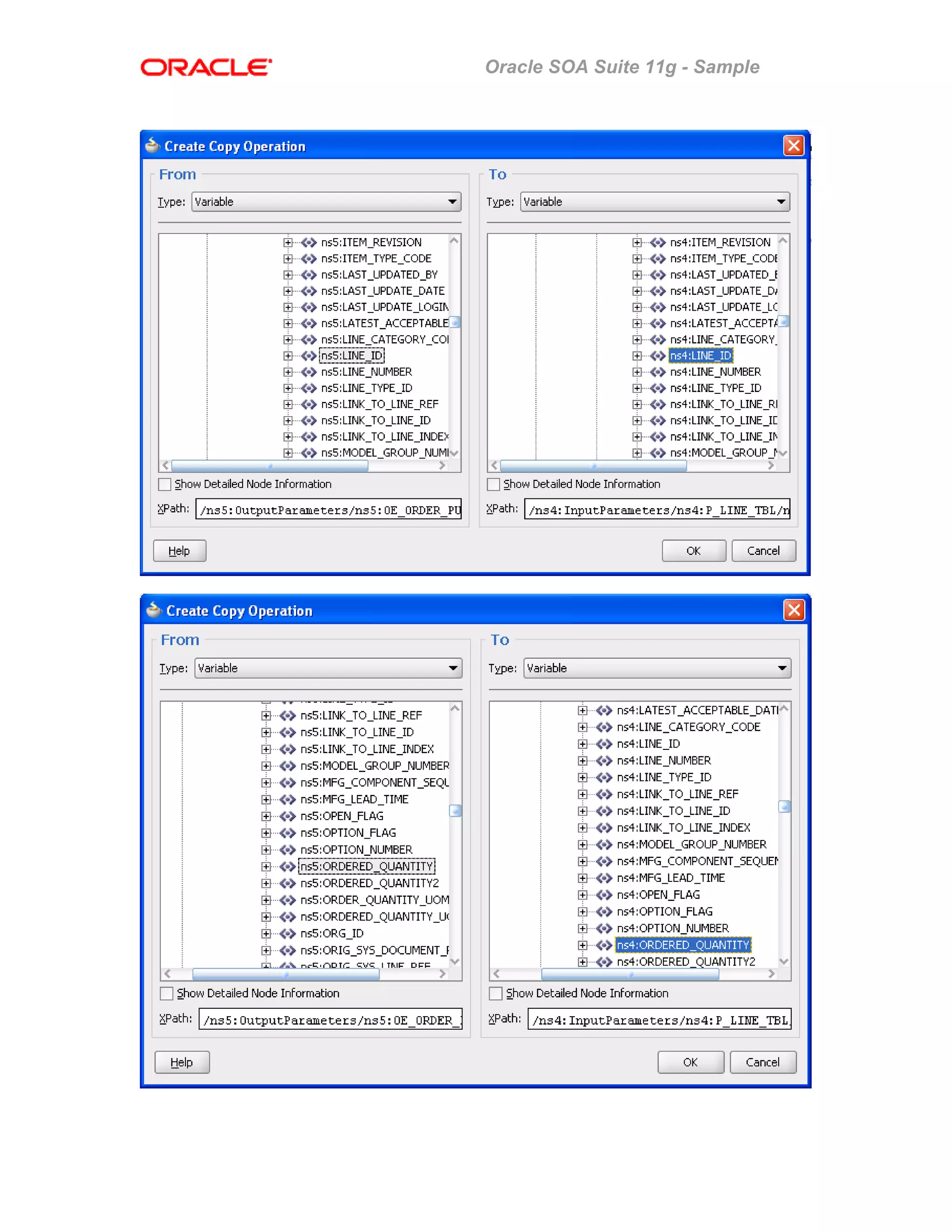952x1232 pixels.
Task: Select ns4:LINE_ID row in bottom To tree
Action: point(648,744)
